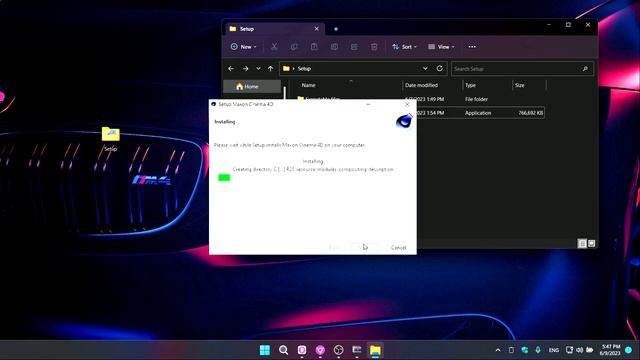Expand address bar history dropdown
The image size is (640, 360).
(425, 69)
